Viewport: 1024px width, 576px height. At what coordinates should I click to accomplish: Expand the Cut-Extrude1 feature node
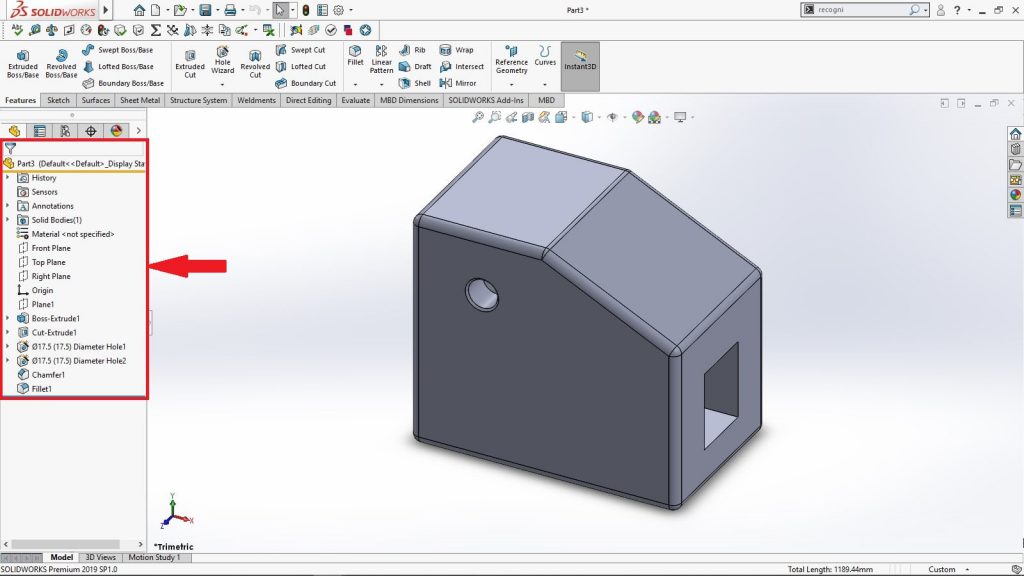point(8,332)
